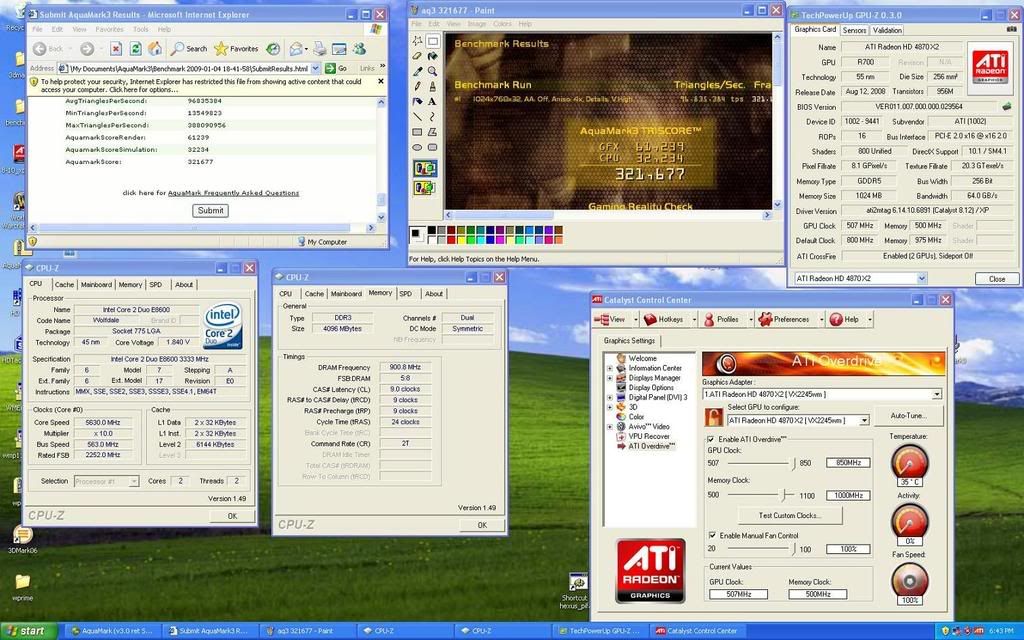Select transparent selection mode option in Paint
The width and height of the screenshot is (1024, 640).
click(424, 188)
